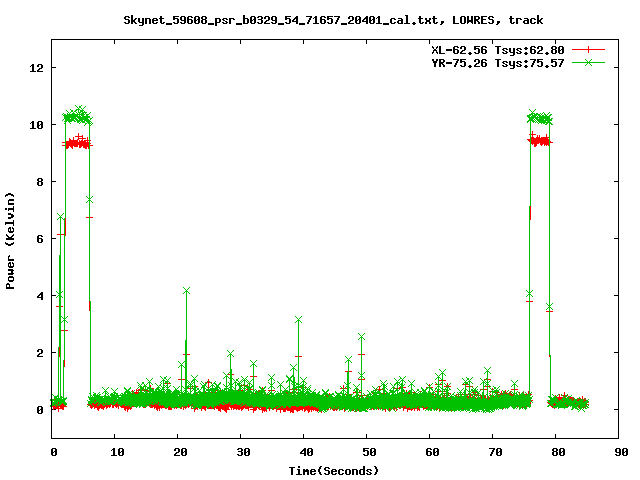This screenshot has width=640, height=480.
Task: Click y-axis tick label 6
Action: pyautogui.click(x=40, y=239)
